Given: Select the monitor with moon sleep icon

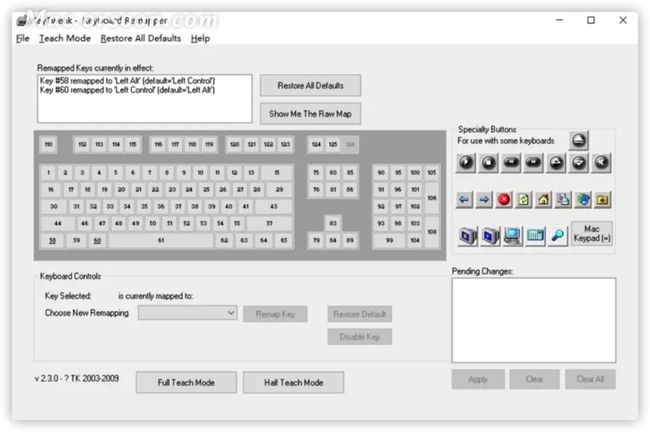Looking at the screenshot, I should point(468,236).
